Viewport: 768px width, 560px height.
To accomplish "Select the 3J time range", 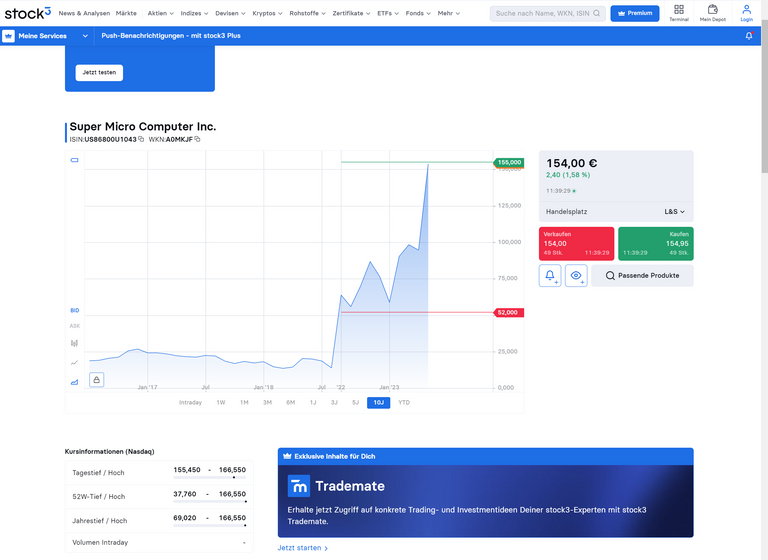I will click(x=335, y=403).
